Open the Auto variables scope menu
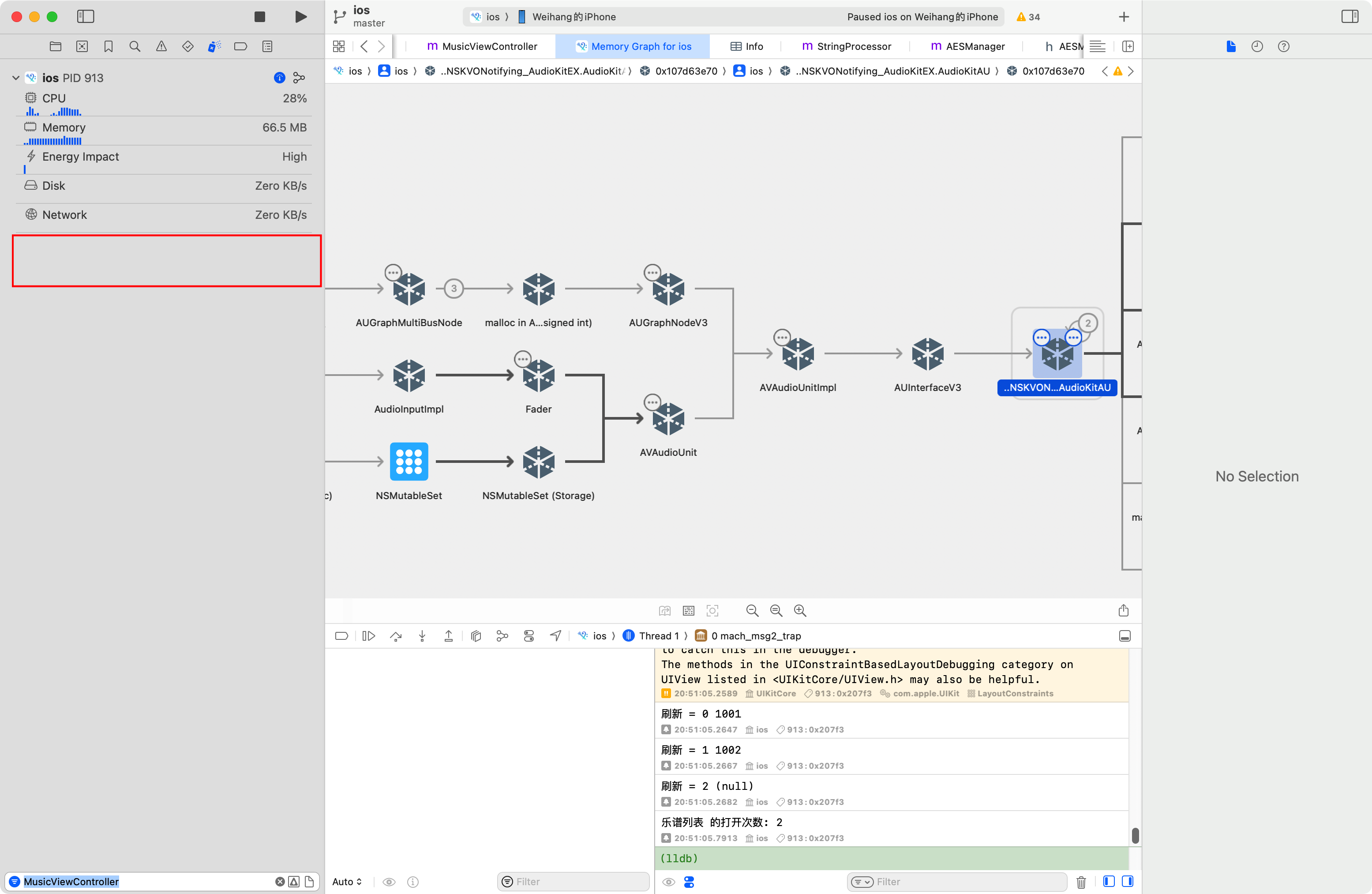This screenshot has height=894, width=1372. tap(346, 881)
